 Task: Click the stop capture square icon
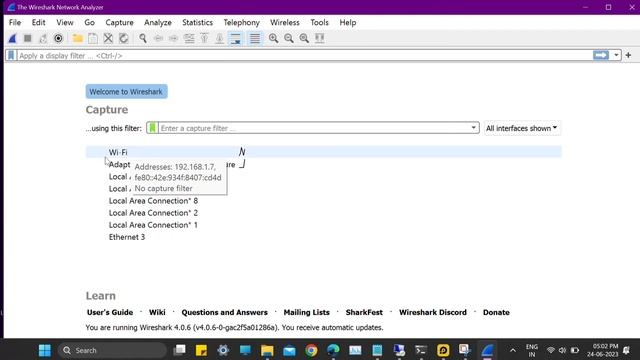[27, 38]
